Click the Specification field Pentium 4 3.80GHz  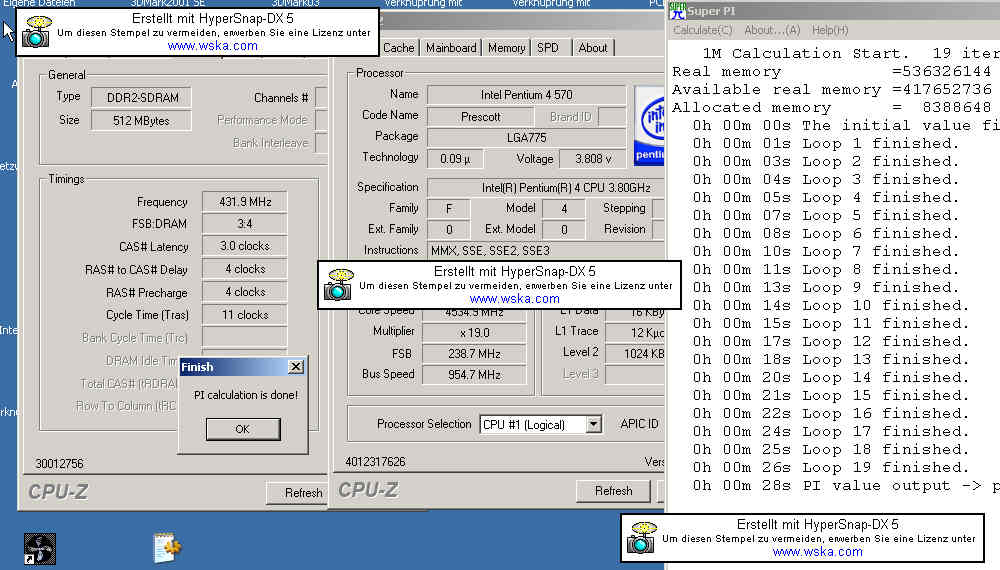coord(546,187)
